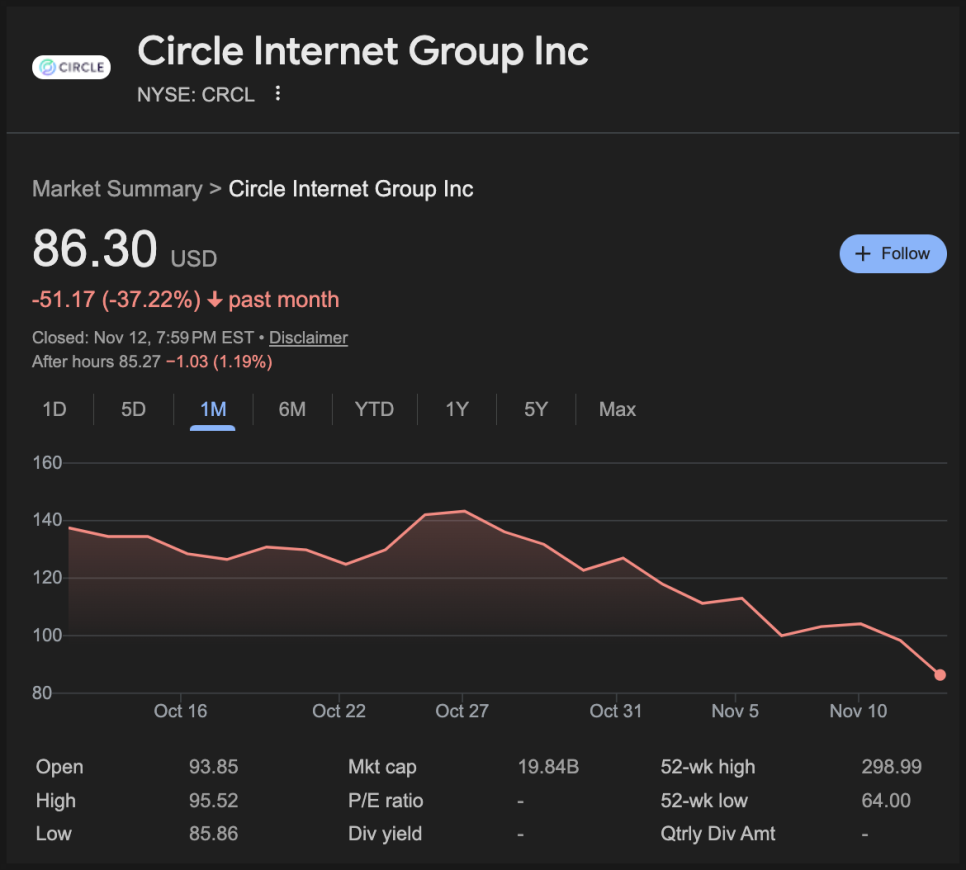Show the 5Y price chart
The width and height of the screenshot is (966, 870).
click(536, 409)
